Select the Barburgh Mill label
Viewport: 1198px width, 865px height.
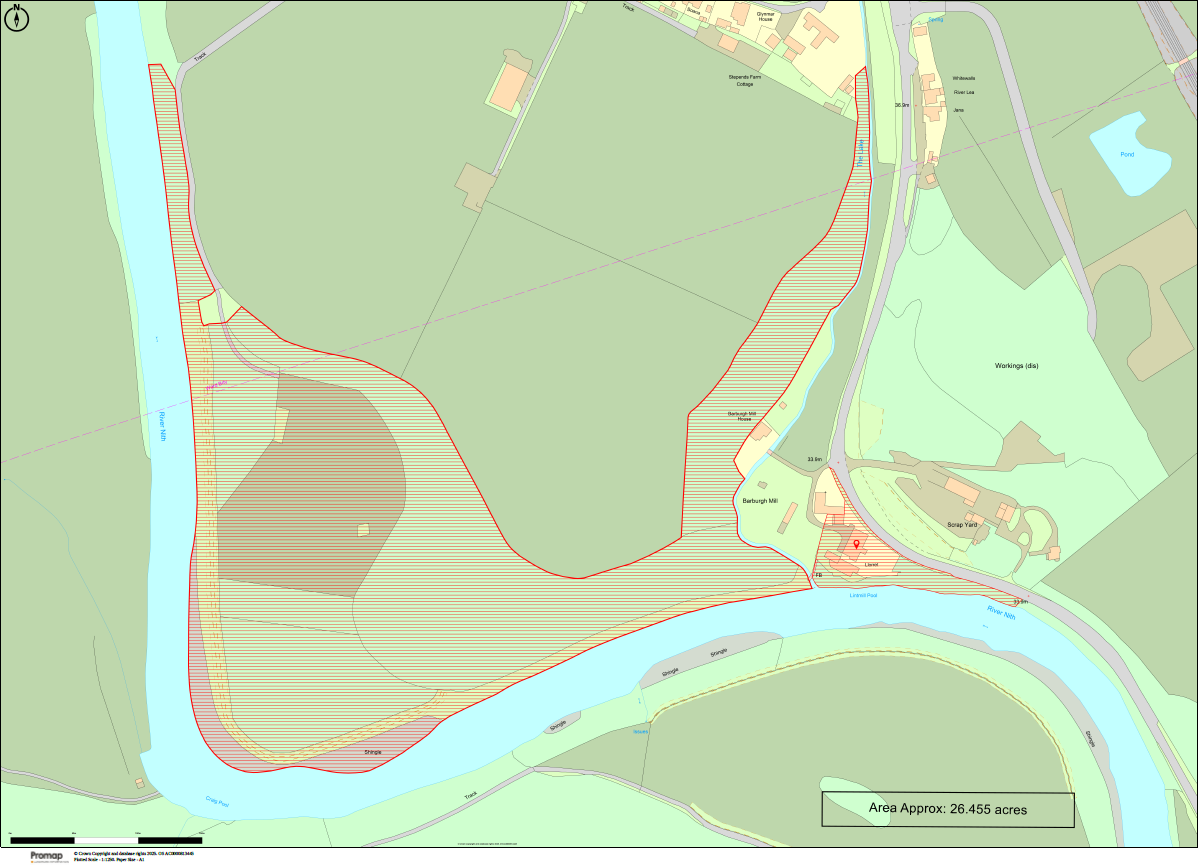coord(760,500)
